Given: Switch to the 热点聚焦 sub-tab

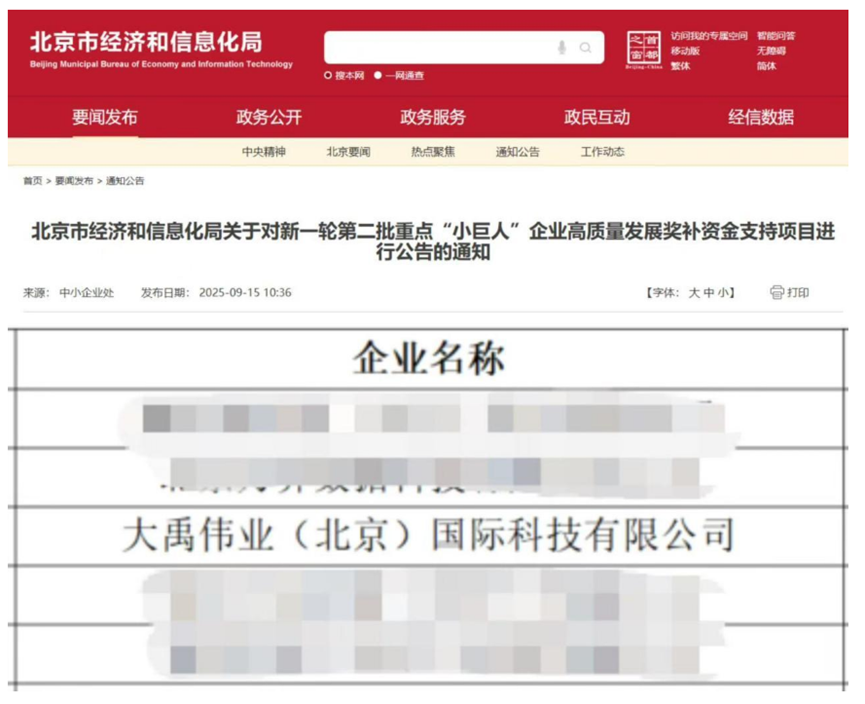Looking at the screenshot, I should [433, 152].
